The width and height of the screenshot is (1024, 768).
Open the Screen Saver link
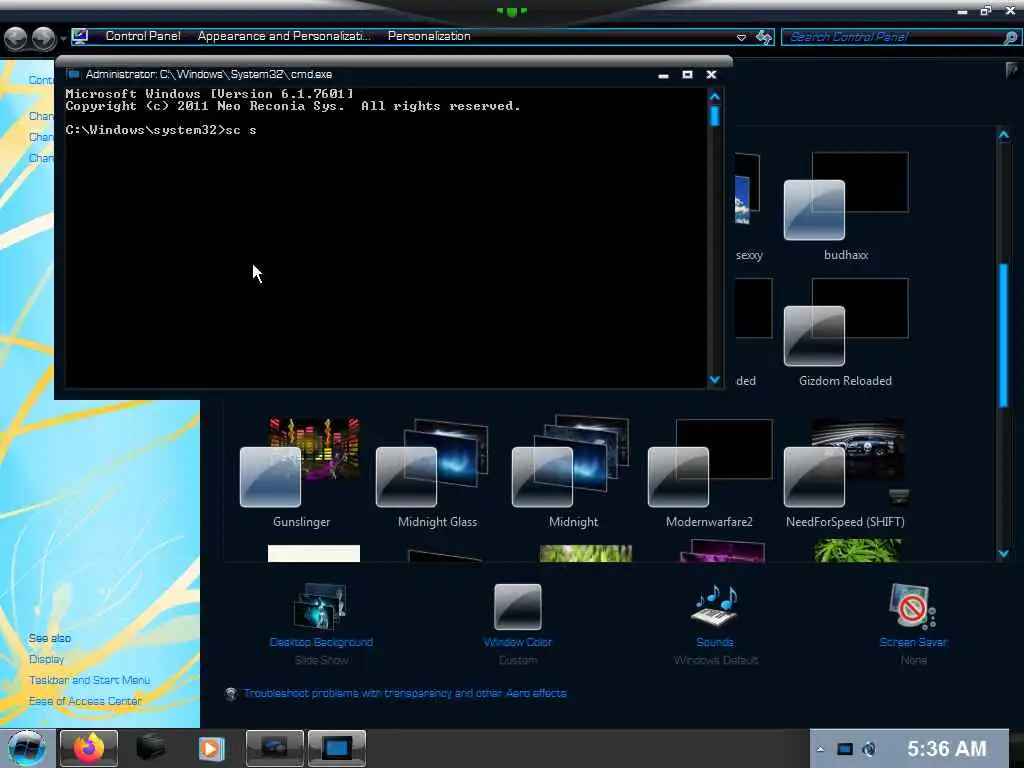(913, 642)
